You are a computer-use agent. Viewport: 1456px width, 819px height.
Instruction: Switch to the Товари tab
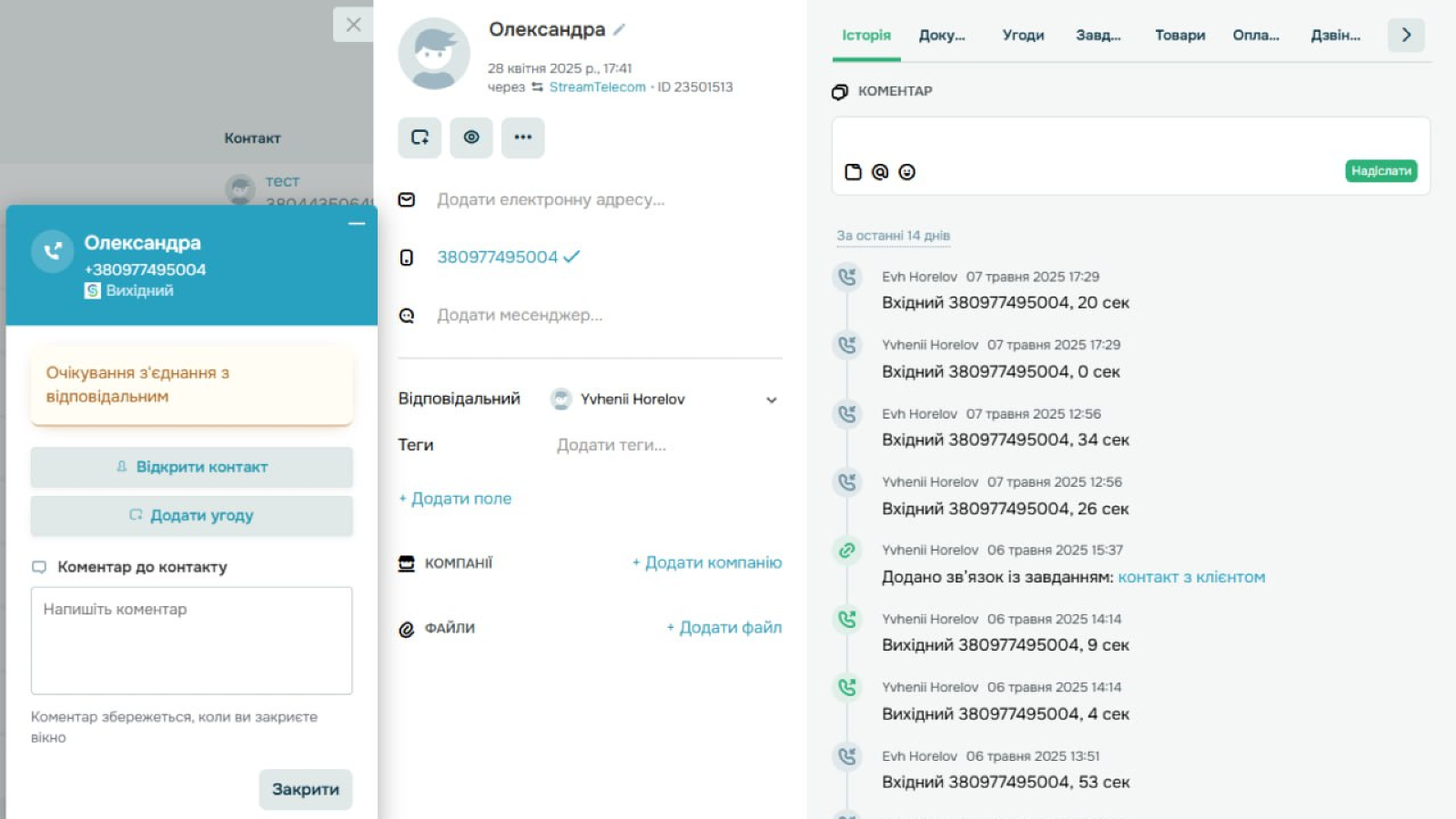point(1179,35)
